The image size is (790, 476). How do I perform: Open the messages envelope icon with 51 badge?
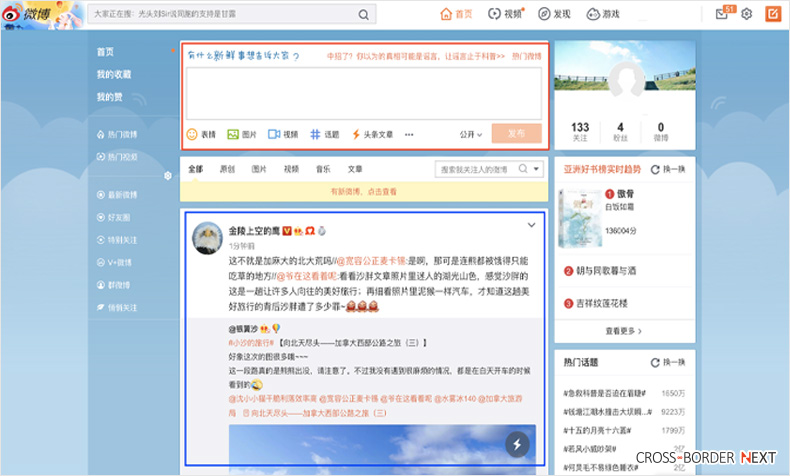point(723,13)
